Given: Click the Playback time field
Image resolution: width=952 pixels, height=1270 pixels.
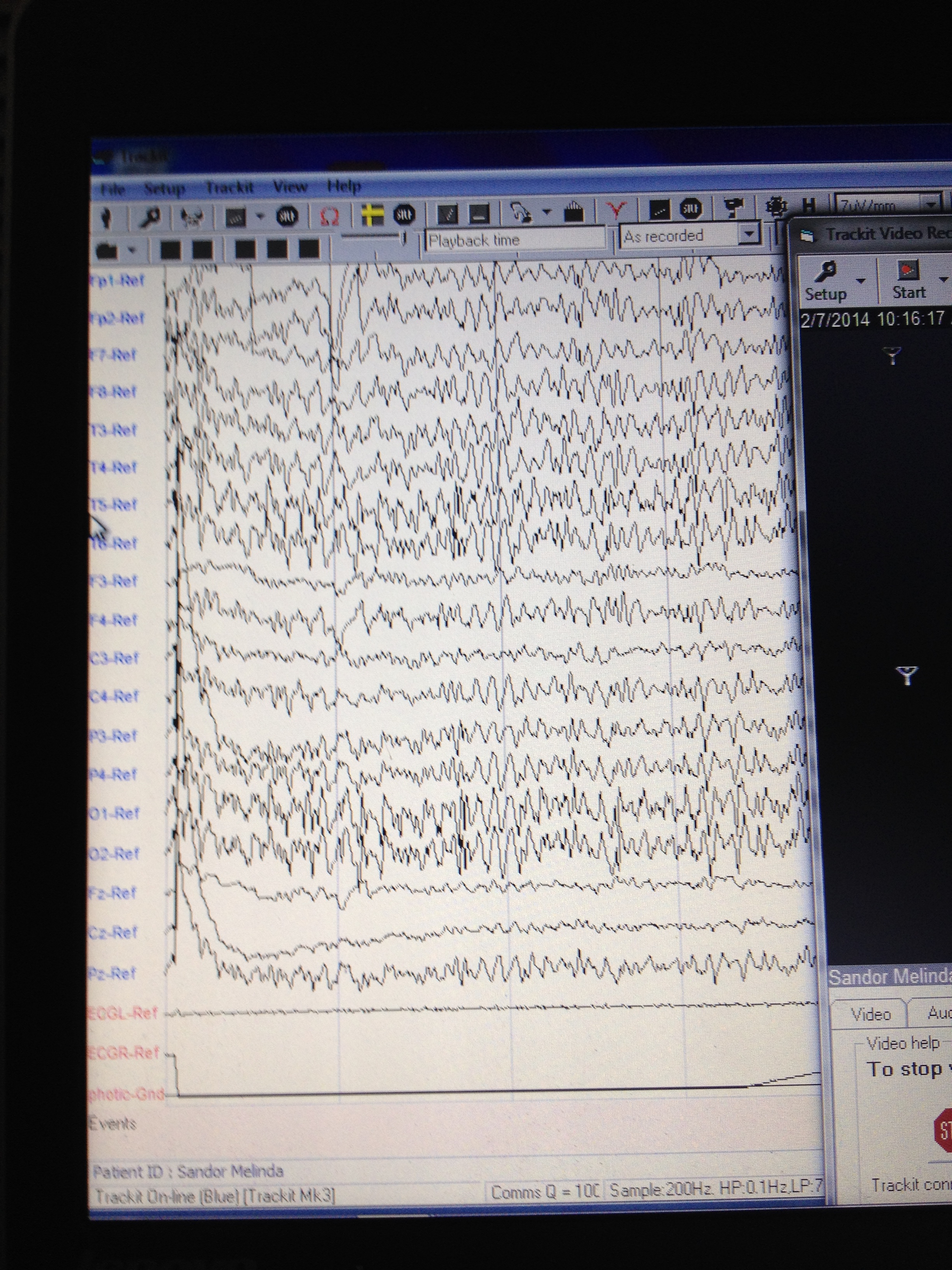Looking at the screenshot, I should 514,239.
